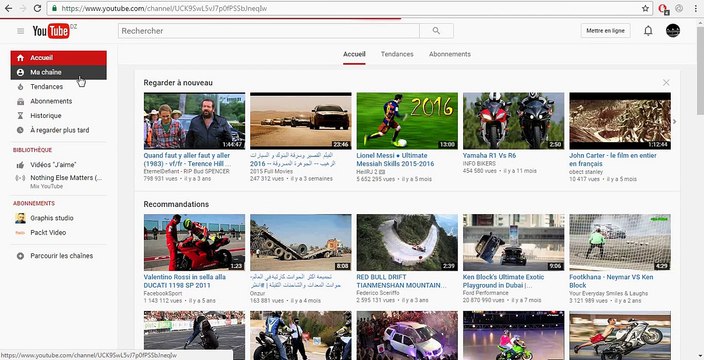
Task: Click the Recommandations section heading
Action: [x=176, y=204]
